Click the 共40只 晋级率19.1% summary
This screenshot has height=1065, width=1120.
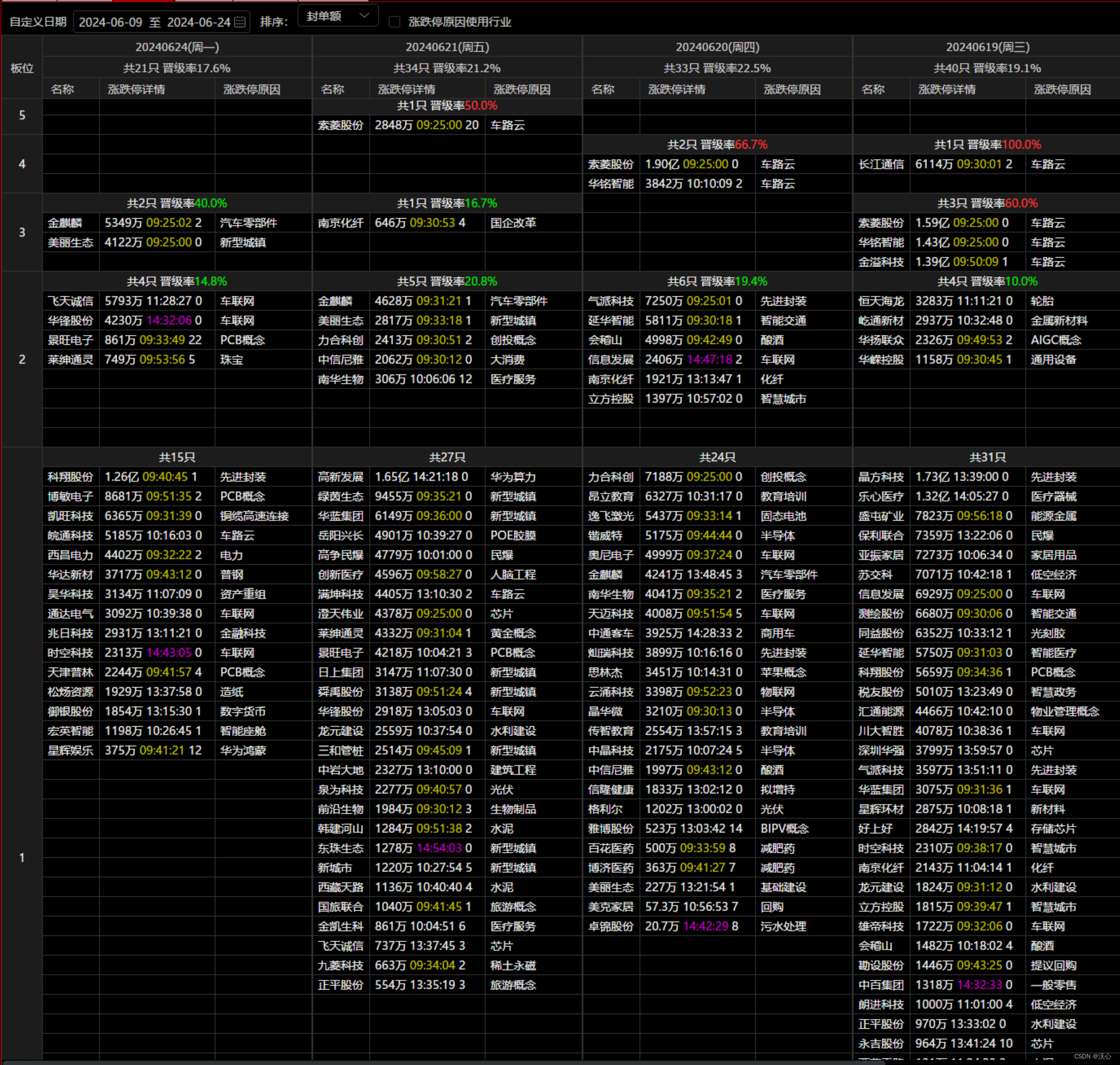point(987,68)
